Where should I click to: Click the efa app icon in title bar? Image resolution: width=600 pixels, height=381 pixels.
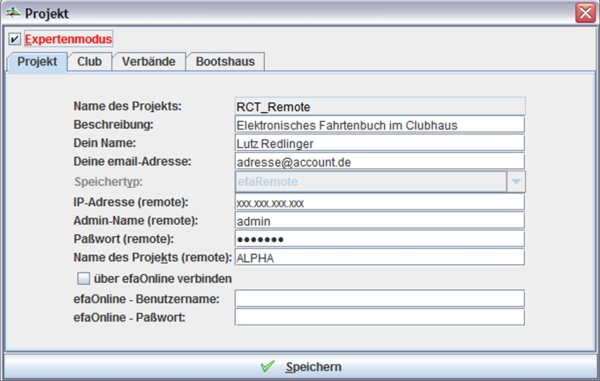[13, 12]
